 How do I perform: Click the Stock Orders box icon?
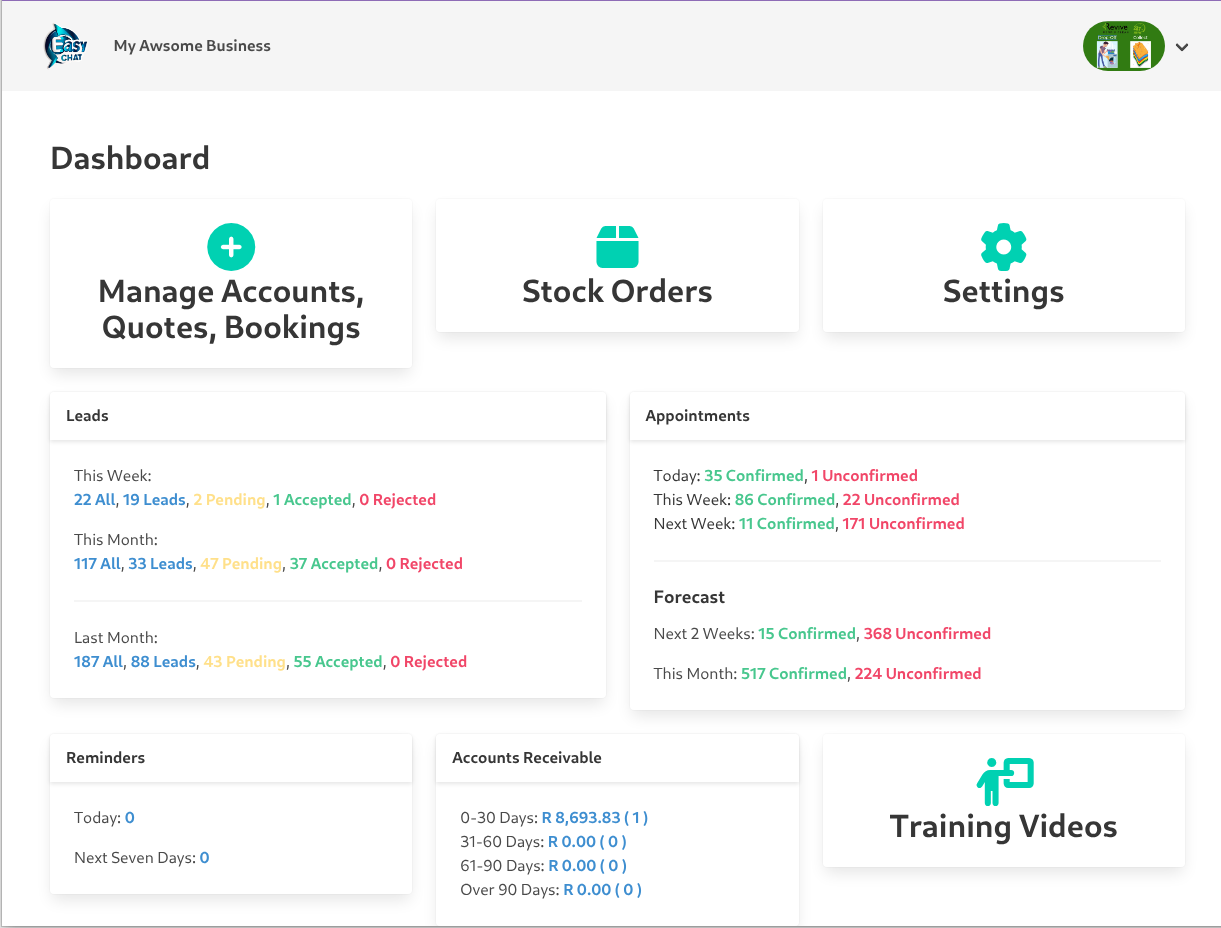(x=617, y=246)
